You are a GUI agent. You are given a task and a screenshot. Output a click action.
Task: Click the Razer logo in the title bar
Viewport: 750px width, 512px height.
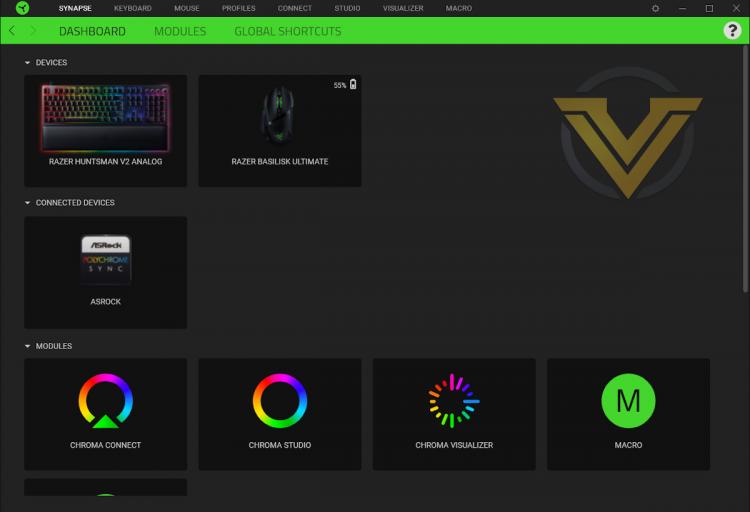click(22, 8)
